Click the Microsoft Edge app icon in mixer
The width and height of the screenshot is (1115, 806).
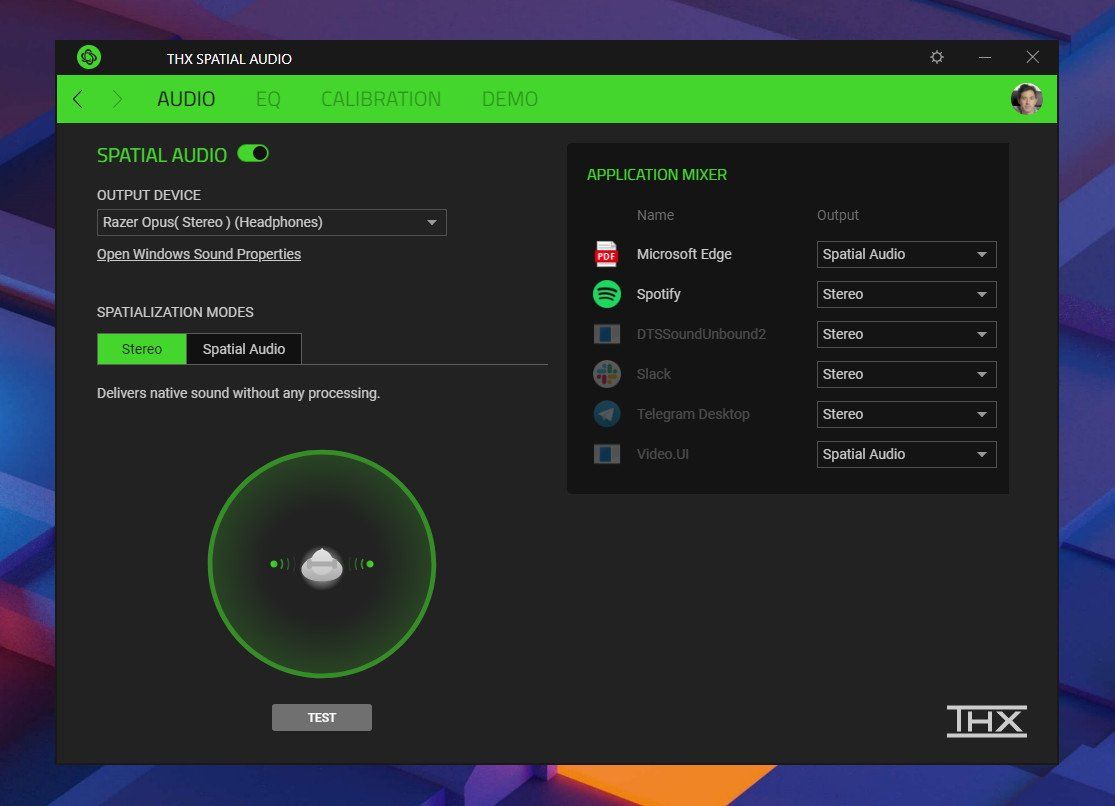(606, 254)
